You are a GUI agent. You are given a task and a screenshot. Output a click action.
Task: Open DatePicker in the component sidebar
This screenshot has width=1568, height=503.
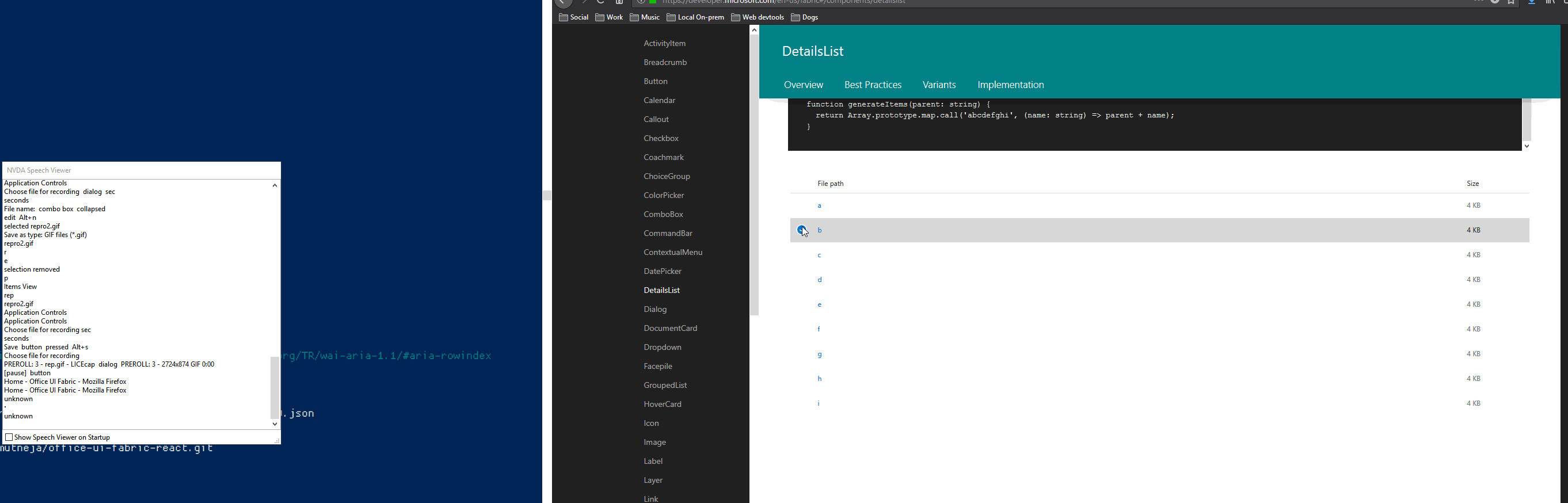(x=663, y=271)
